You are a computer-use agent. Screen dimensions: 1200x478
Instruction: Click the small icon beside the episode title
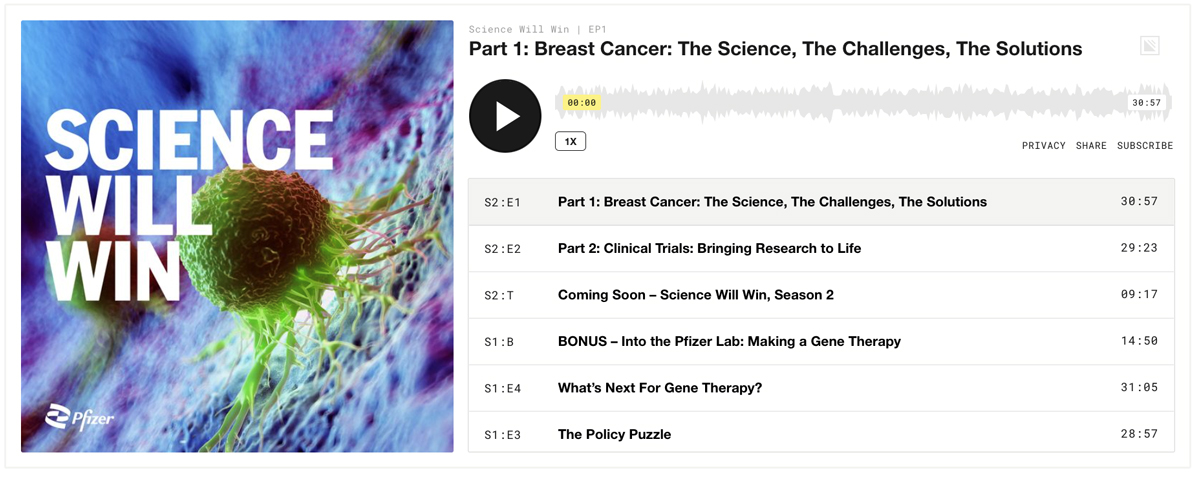tap(1150, 46)
